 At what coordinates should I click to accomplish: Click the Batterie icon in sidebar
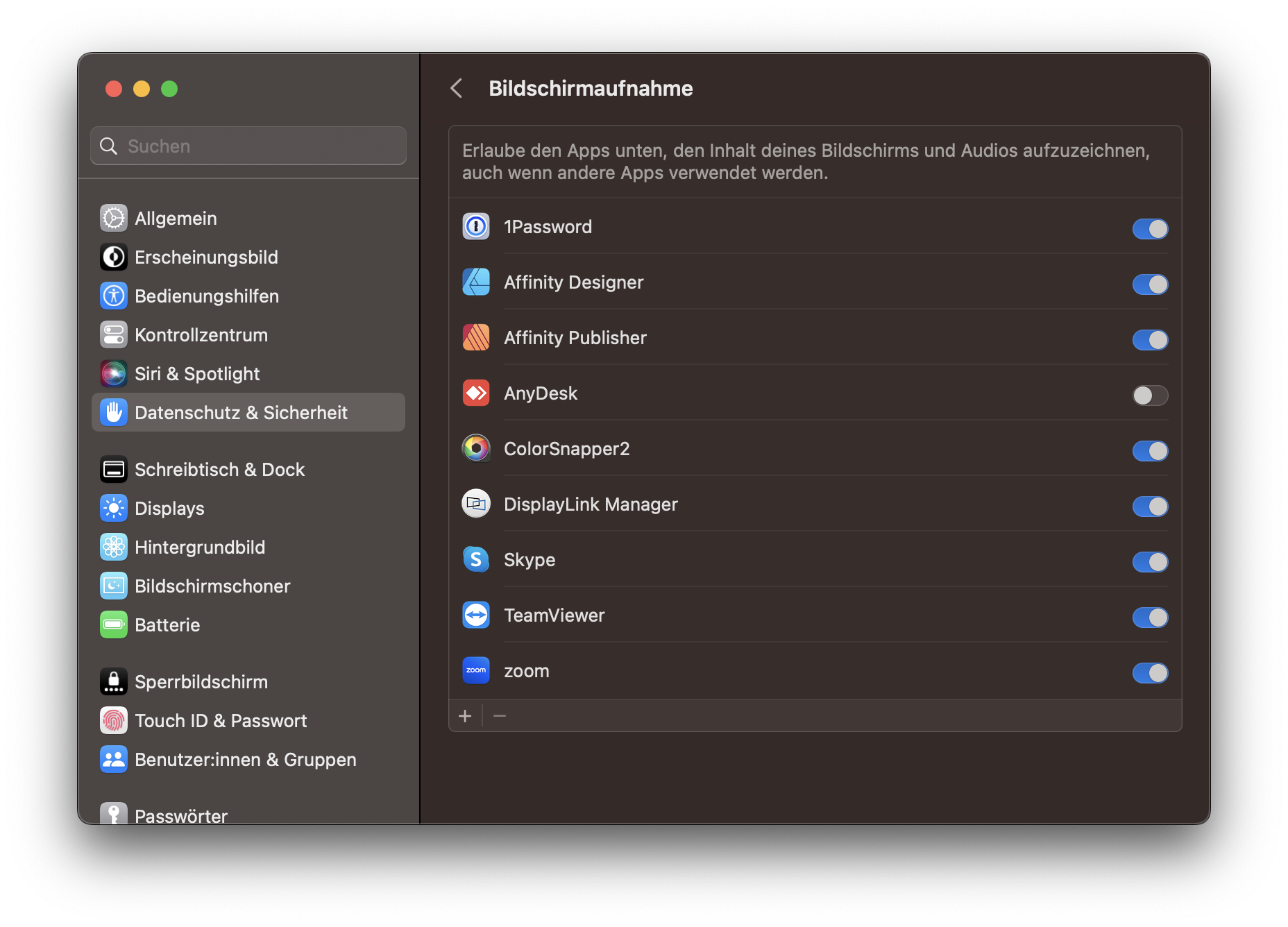pos(114,624)
